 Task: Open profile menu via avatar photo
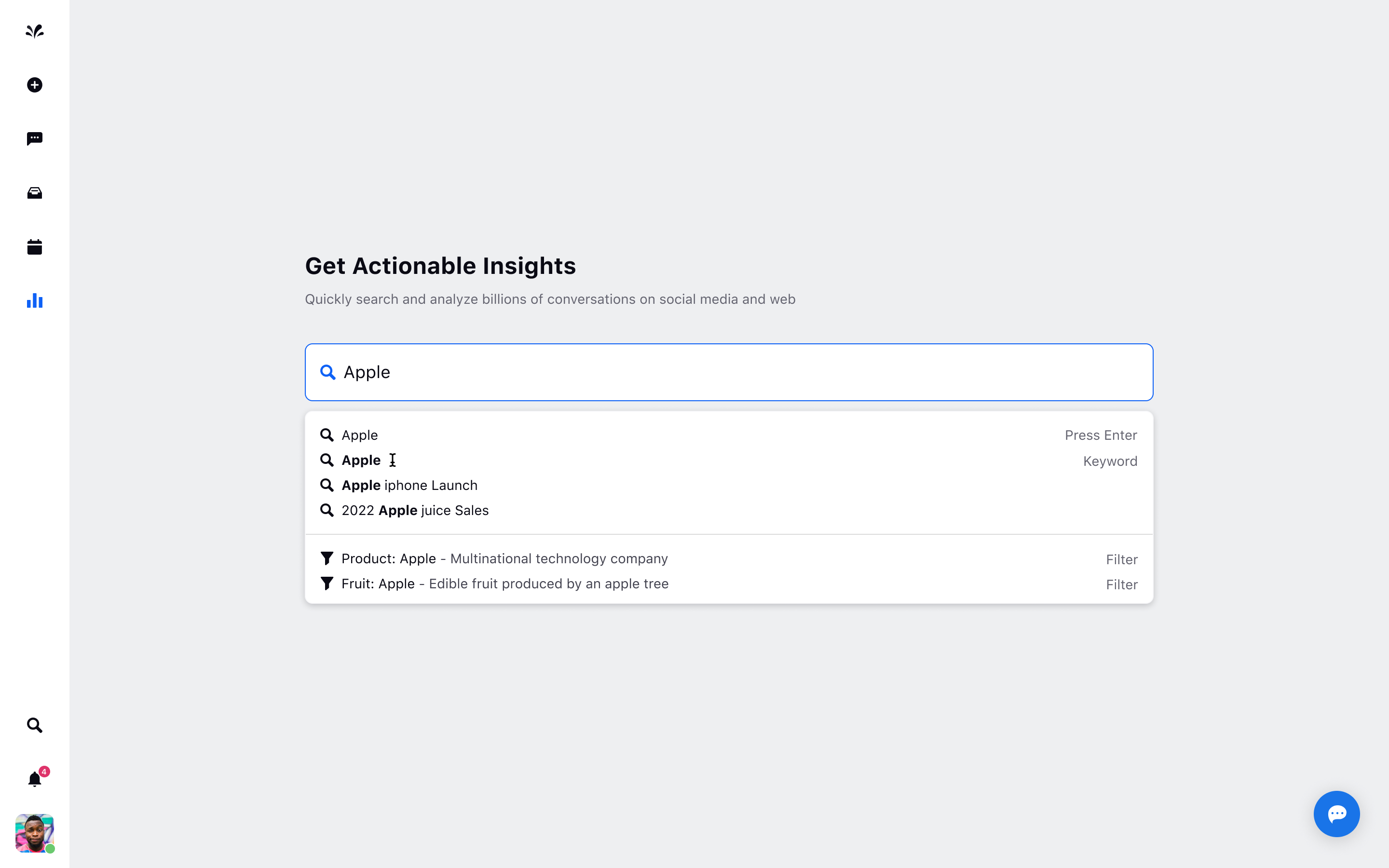[x=35, y=834]
